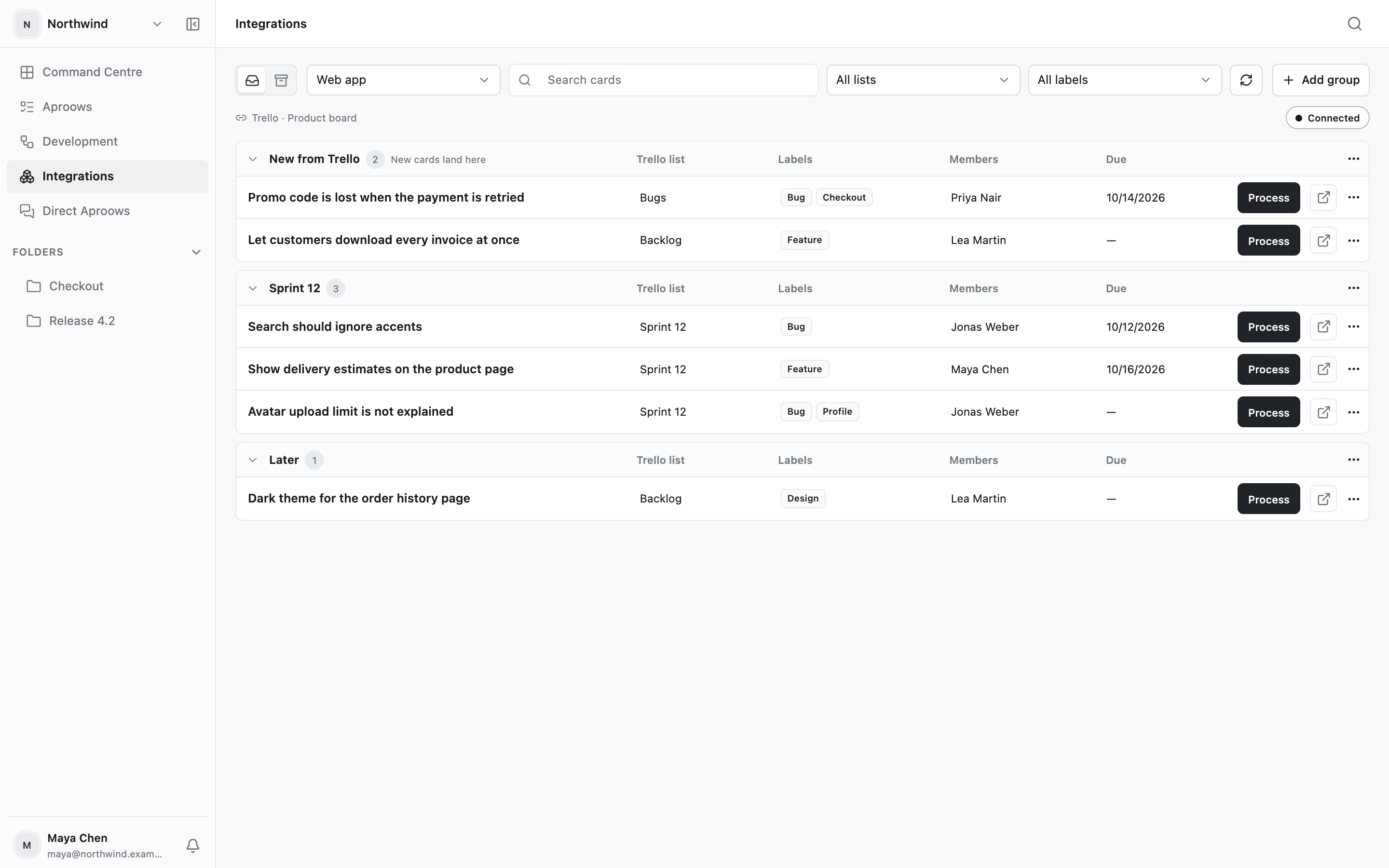Open more options for Avatar upload card
The width and height of the screenshot is (1389, 868).
click(x=1353, y=412)
